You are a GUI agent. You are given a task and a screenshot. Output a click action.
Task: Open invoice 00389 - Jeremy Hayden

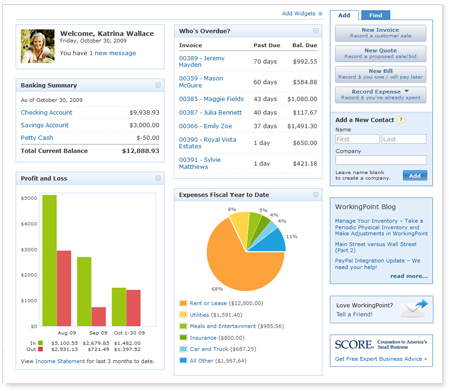(x=202, y=61)
